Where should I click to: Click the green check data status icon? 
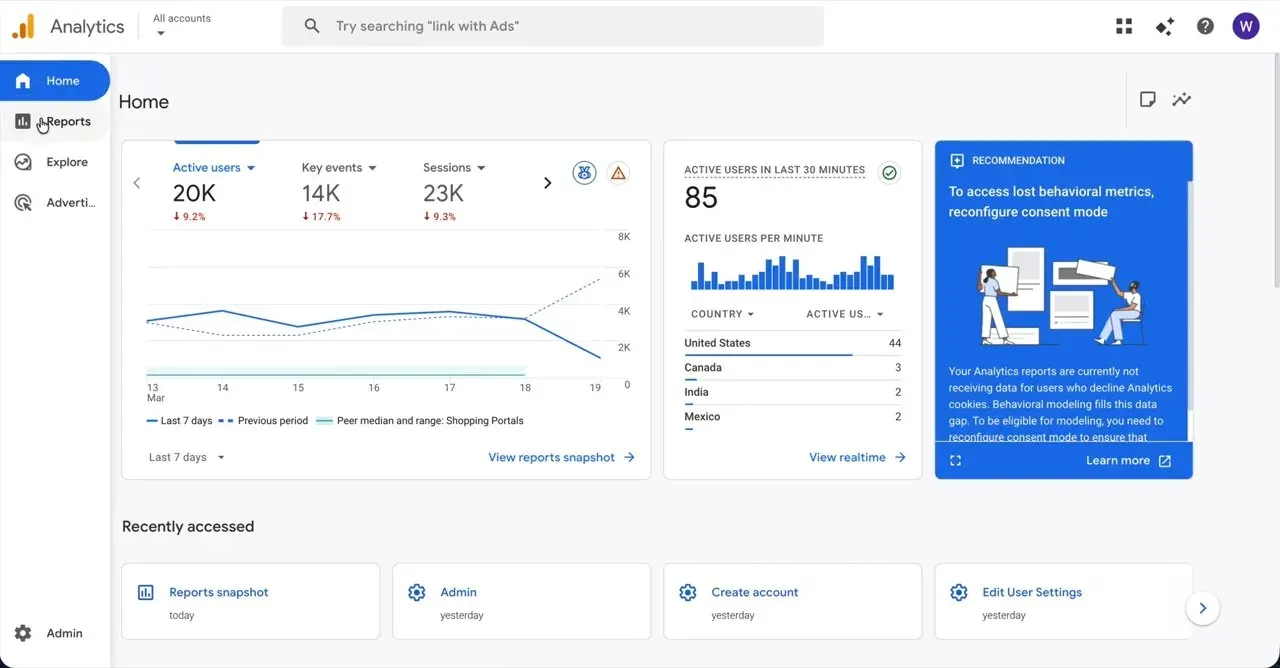[889, 173]
